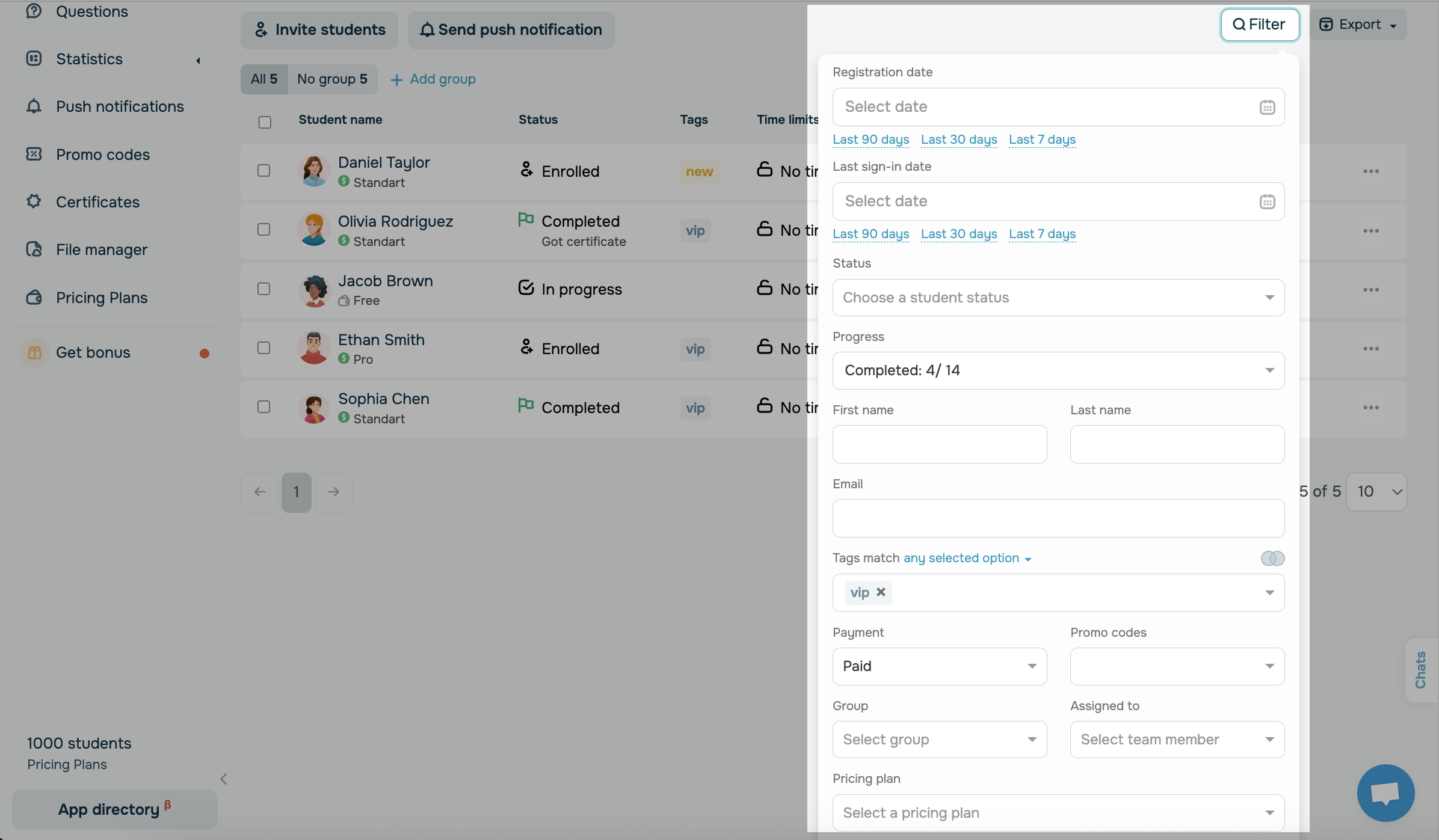Click the Invite students button
The image size is (1439, 840).
tap(319, 30)
